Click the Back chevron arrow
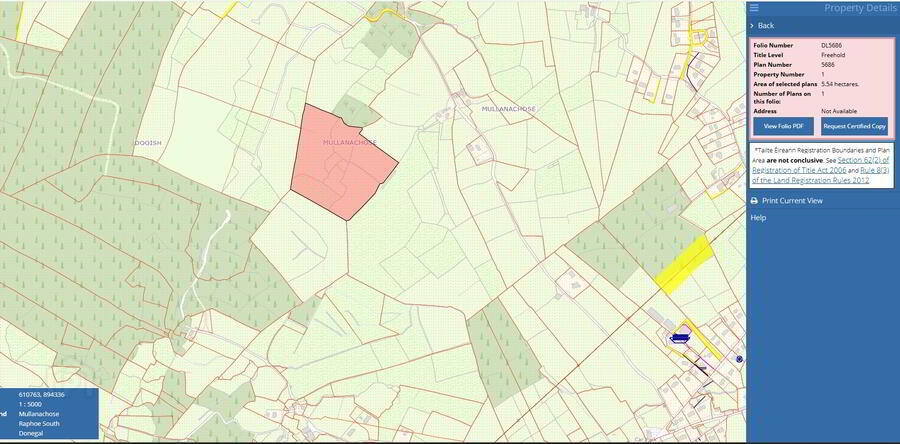The width and height of the screenshot is (900, 444). [752, 26]
